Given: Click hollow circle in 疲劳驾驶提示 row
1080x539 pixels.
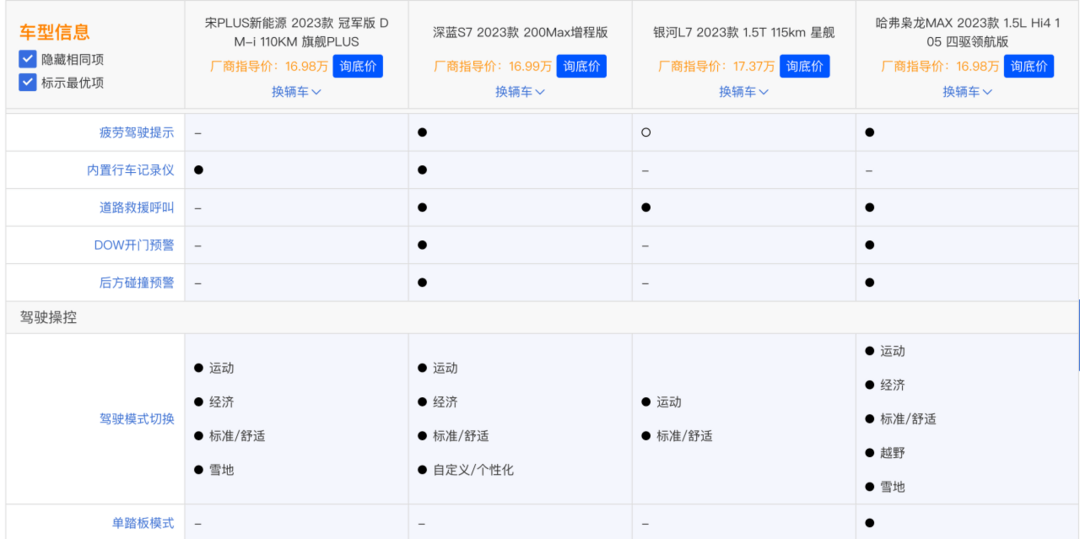Looking at the screenshot, I should tap(645, 133).
